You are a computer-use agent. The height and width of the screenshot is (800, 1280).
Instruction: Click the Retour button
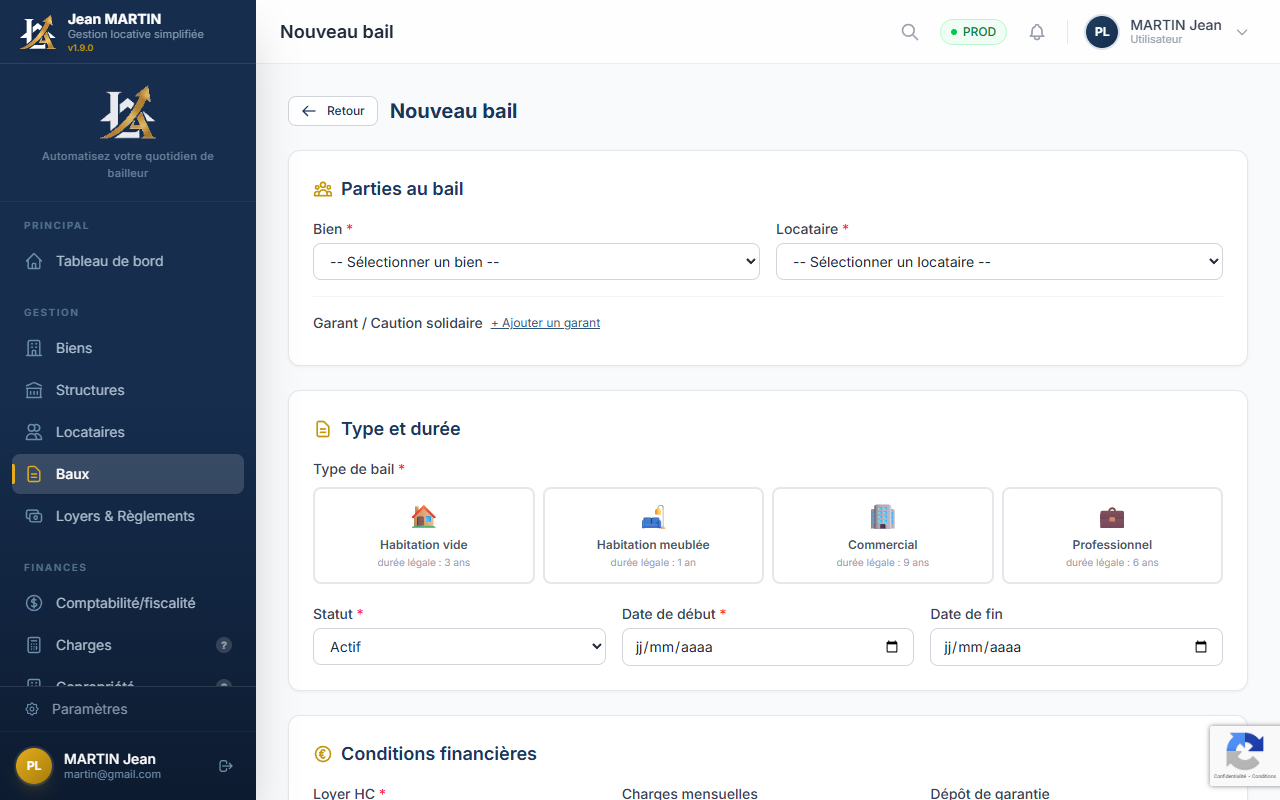click(x=332, y=111)
